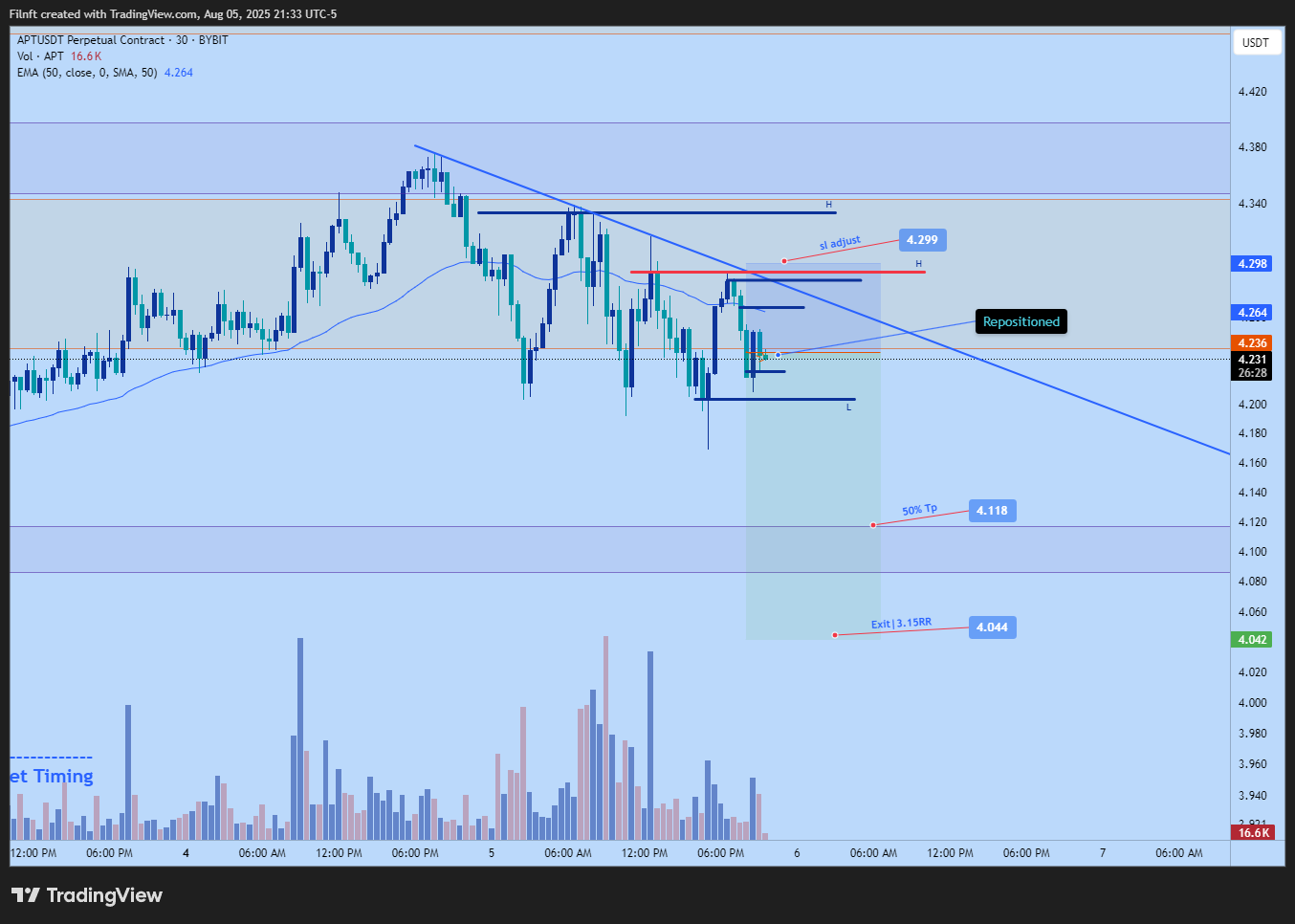The image size is (1295, 924).
Task: Select the 'Exit | 3.15RR' annotation text
Action: (x=901, y=624)
